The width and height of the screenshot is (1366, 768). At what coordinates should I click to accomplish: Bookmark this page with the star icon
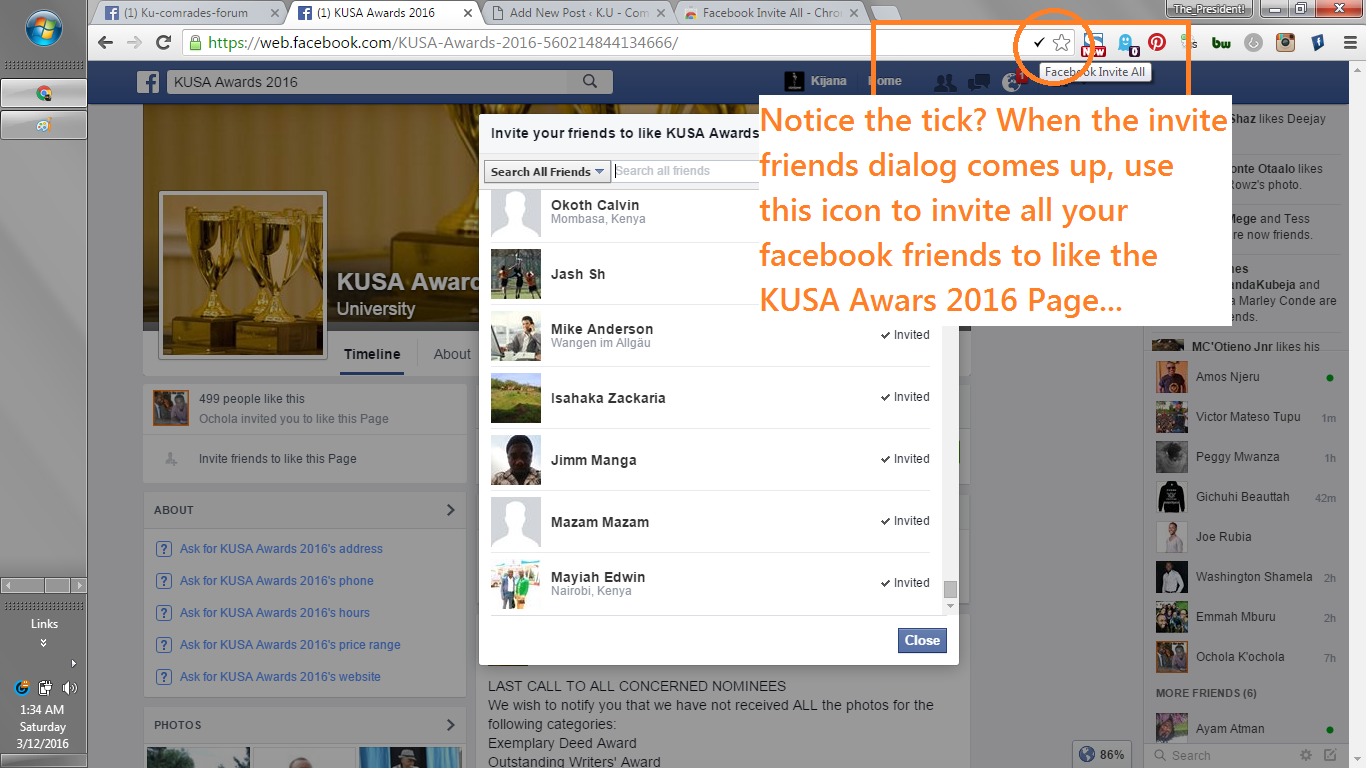(x=1061, y=42)
